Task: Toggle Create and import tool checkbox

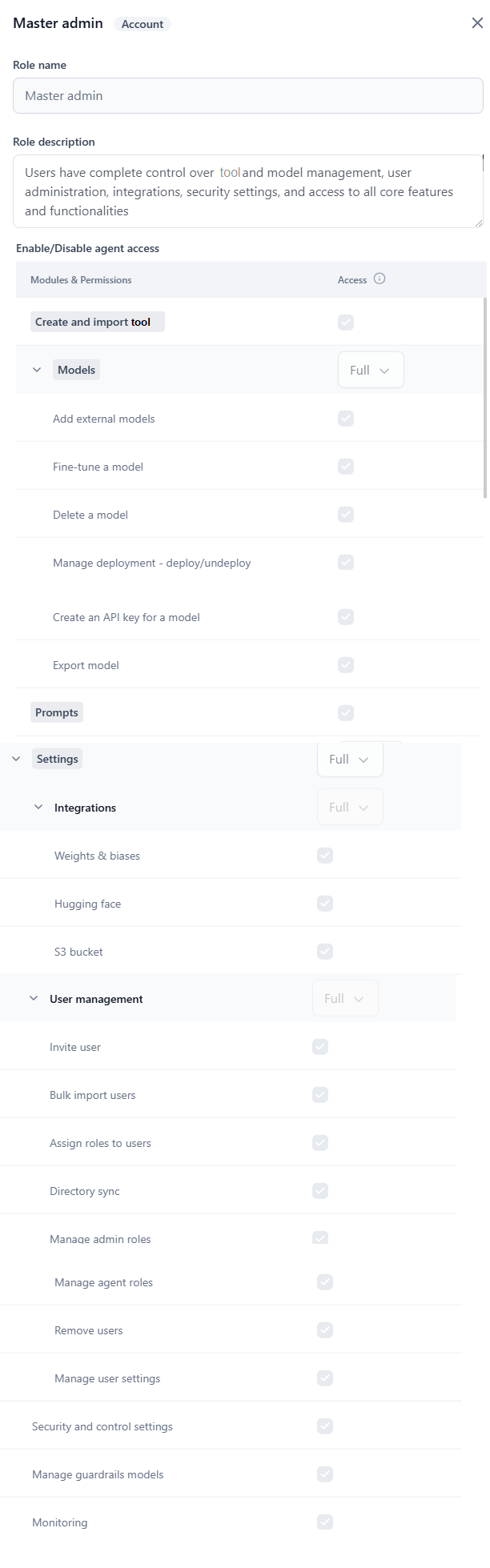Action: click(x=346, y=322)
